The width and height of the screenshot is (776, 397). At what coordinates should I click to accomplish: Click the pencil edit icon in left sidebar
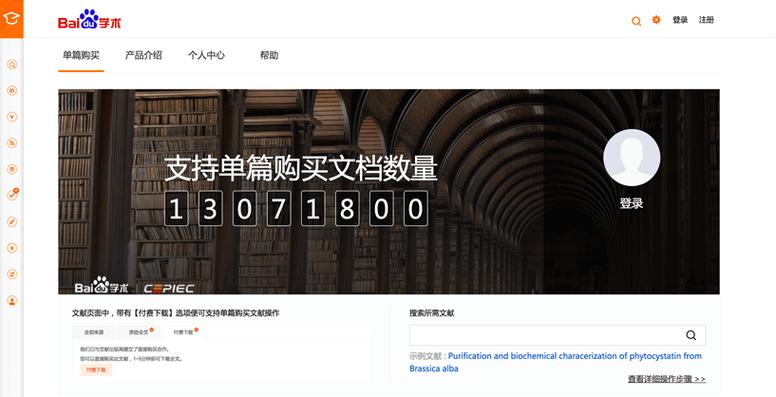point(12,222)
